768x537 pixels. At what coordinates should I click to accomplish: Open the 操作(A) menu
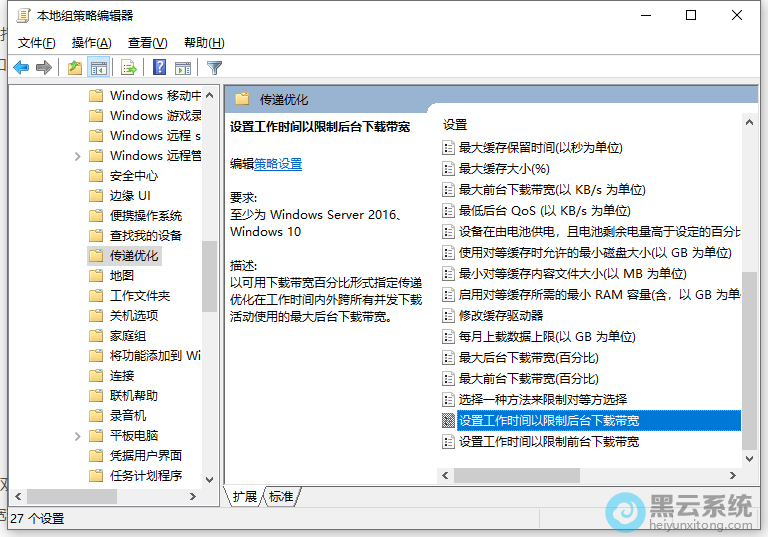tap(92, 43)
